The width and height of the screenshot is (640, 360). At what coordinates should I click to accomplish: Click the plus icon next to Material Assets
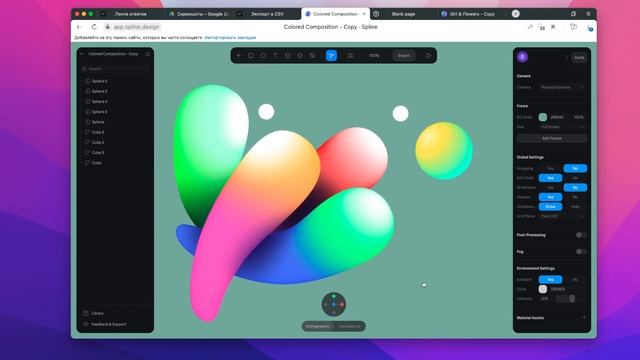584,318
